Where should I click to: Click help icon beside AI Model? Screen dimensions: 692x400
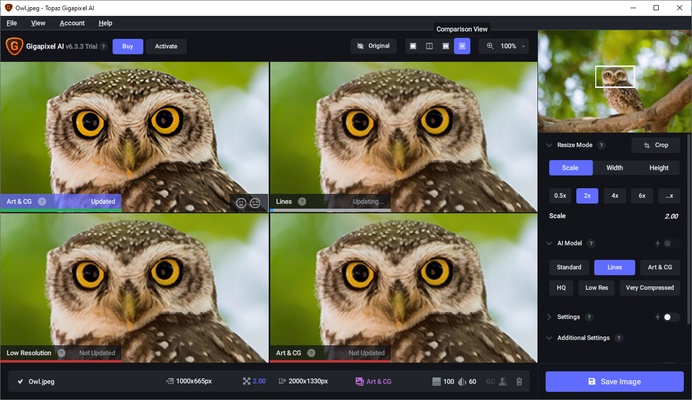coord(591,243)
